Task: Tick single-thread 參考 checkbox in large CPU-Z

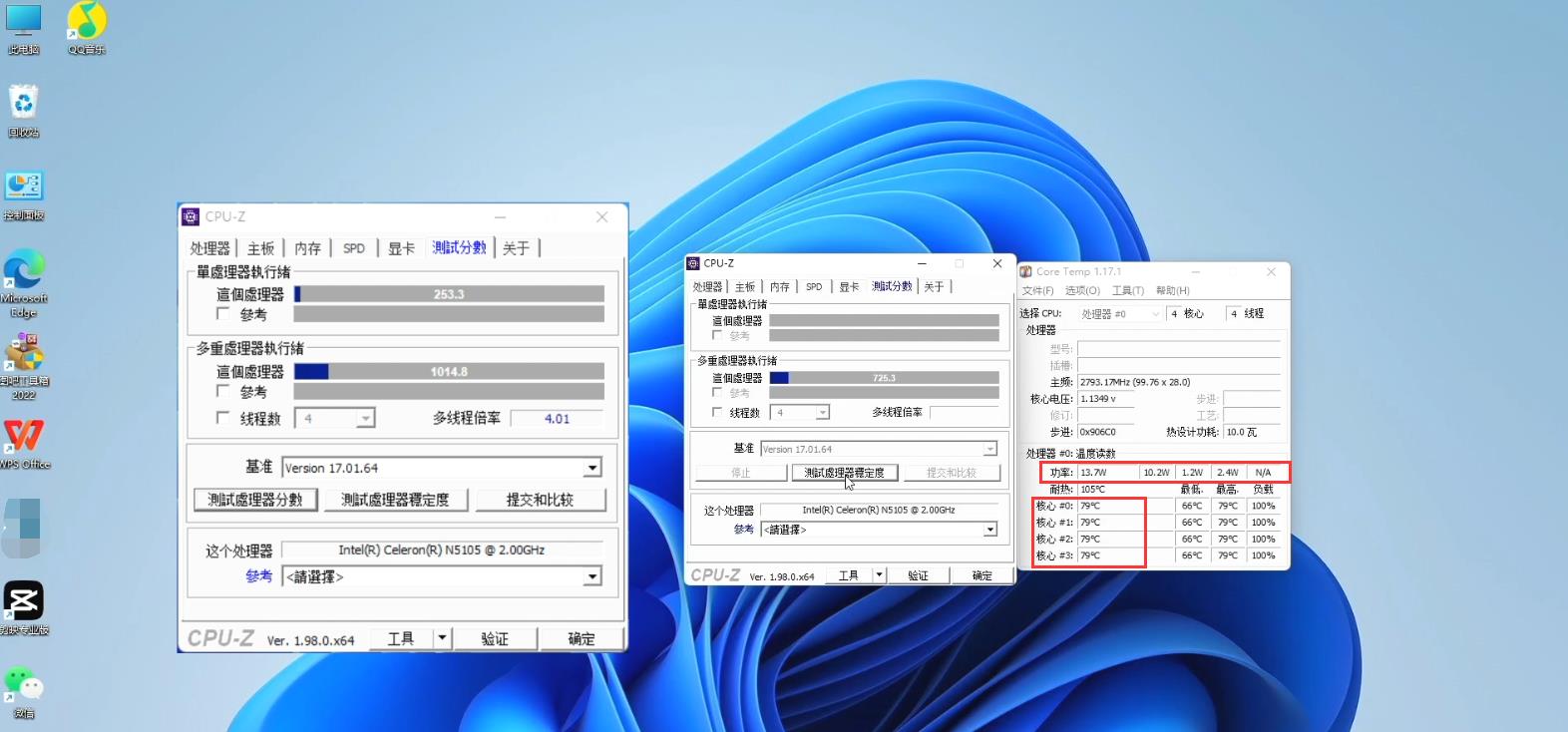Action: click(223, 314)
